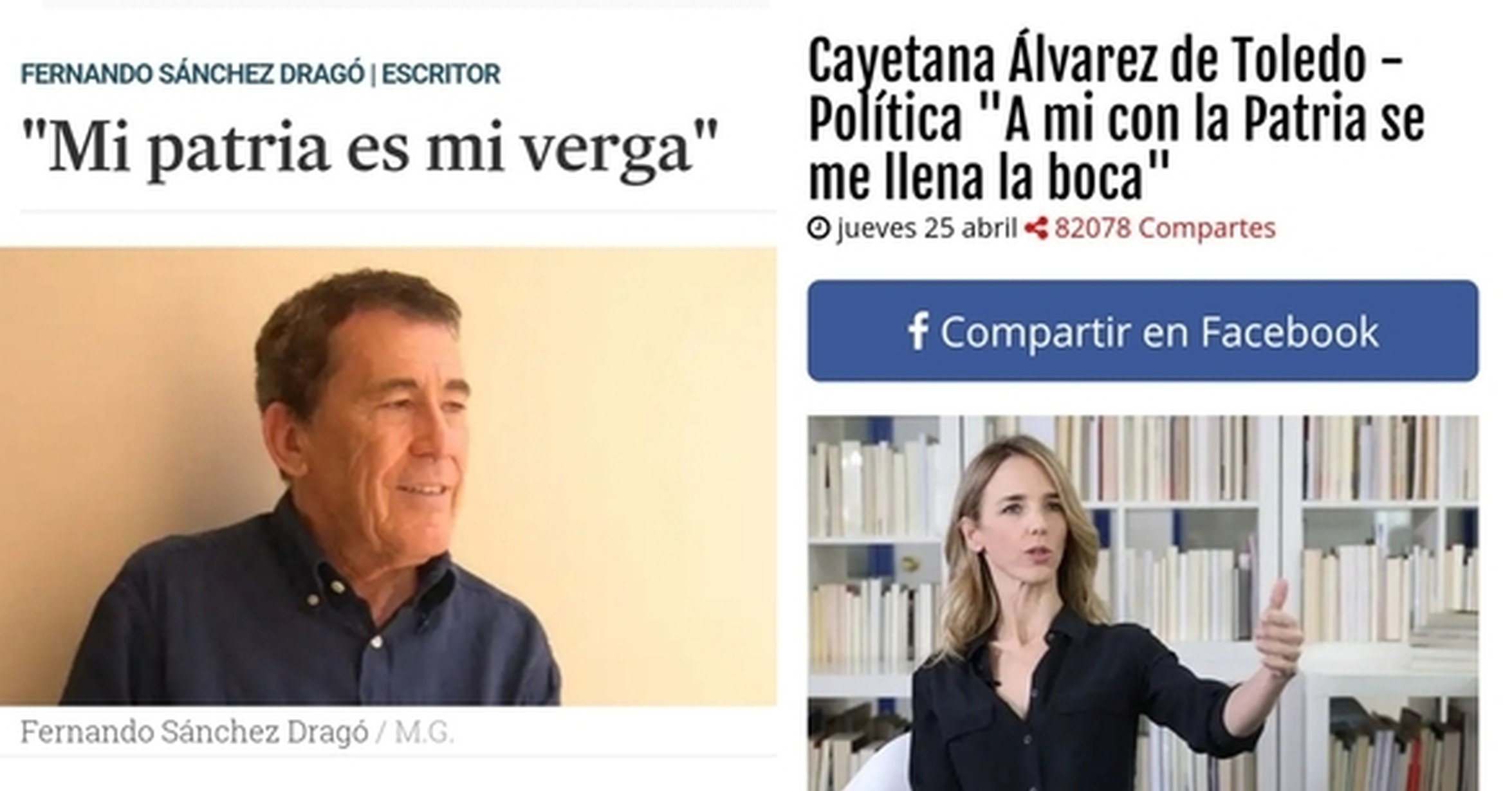Open the FERNANDO SÁNCHEZ DRAGÓ author tag
The width and height of the screenshot is (1512, 791).
[192, 73]
